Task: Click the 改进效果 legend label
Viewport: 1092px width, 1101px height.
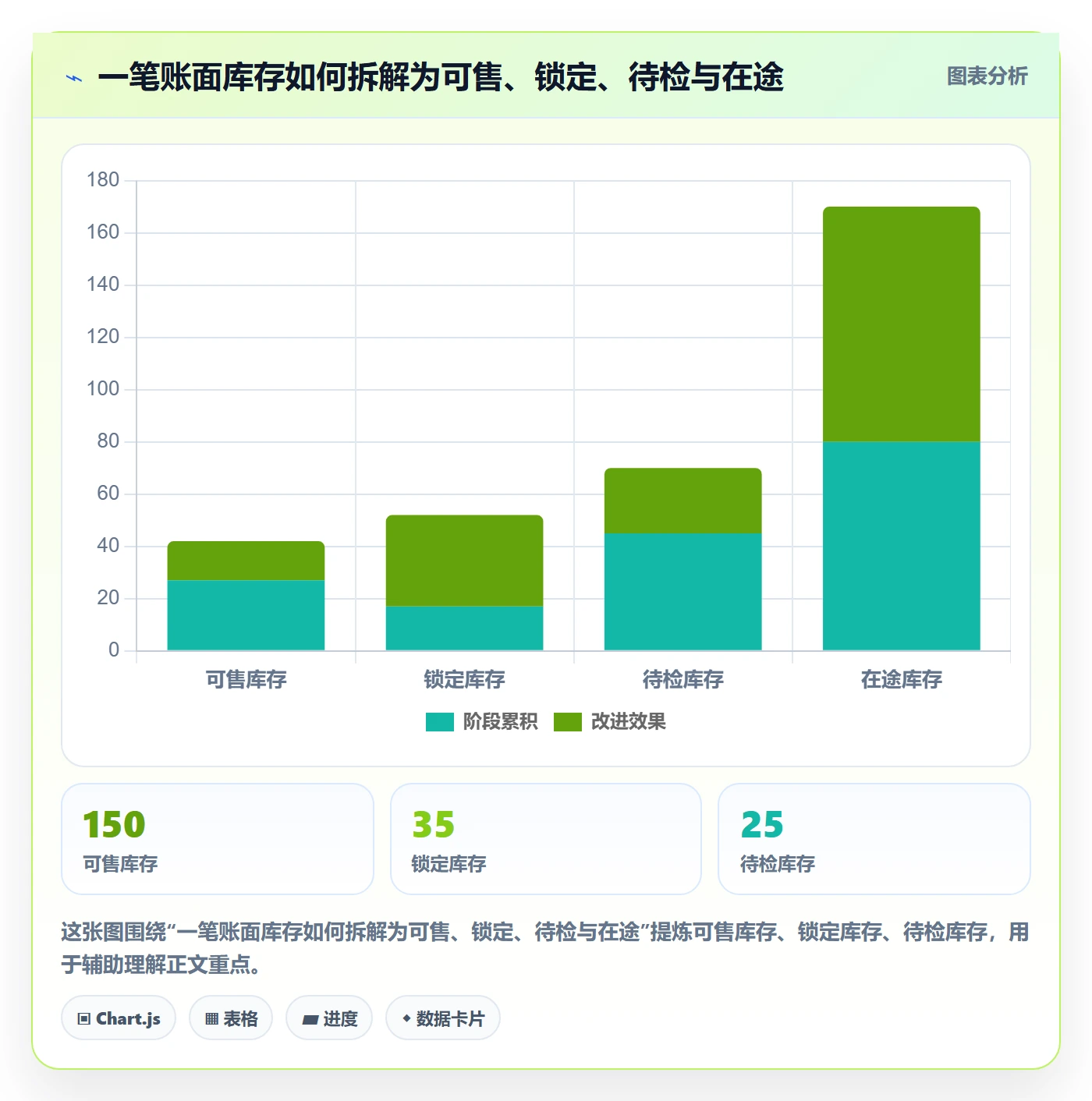Action: 628,722
